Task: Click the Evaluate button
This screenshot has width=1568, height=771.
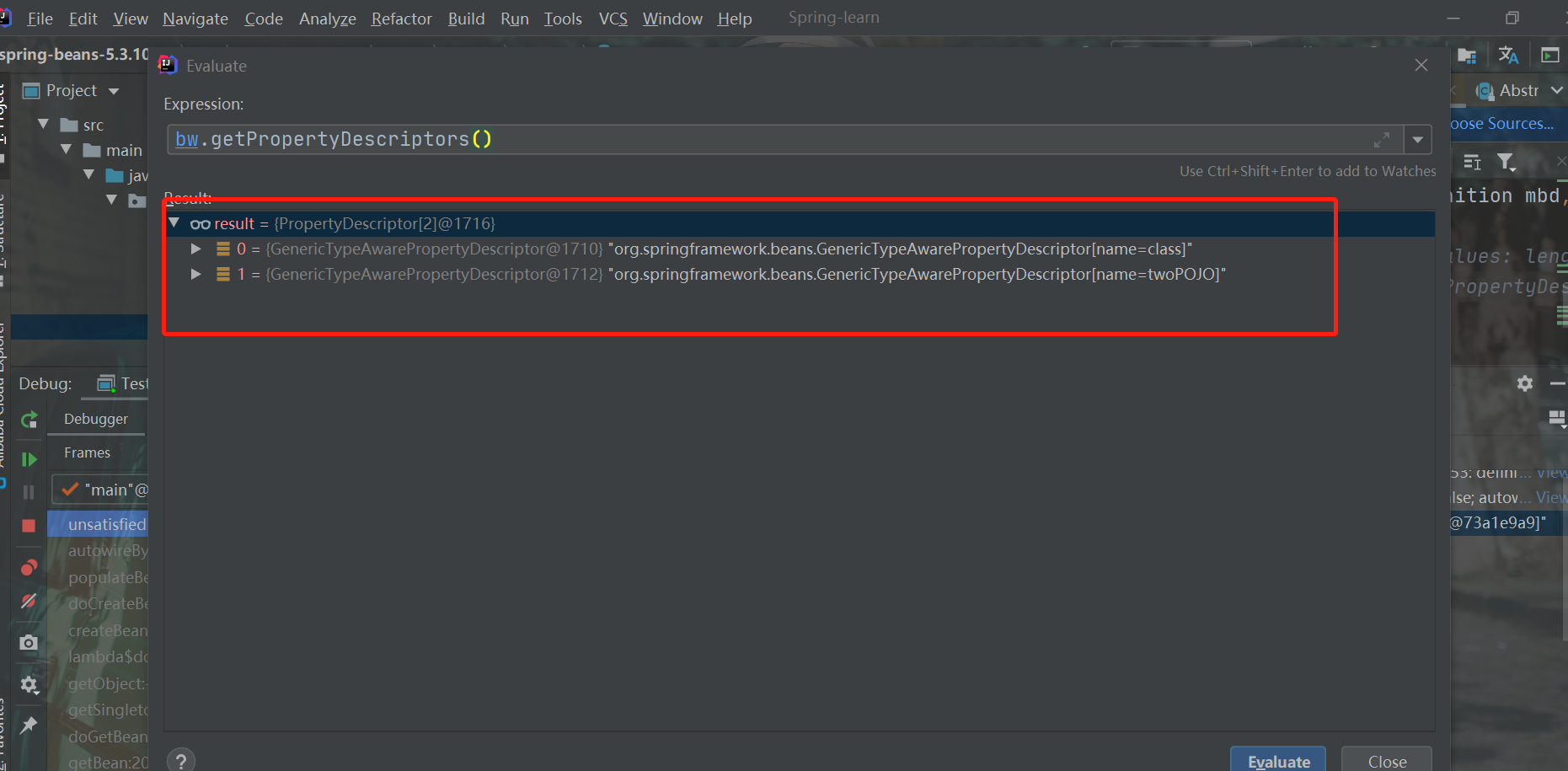Action: click(x=1278, y=760)
